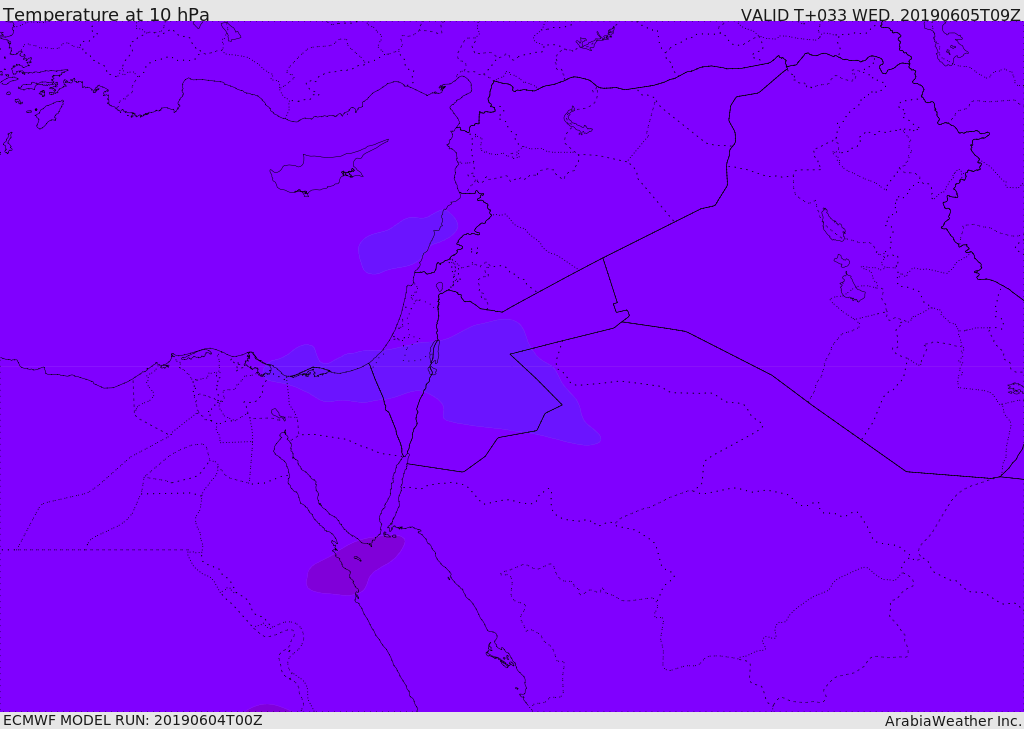1024x729 pixels.
Task: Click the ECMWF MODEL RUN label
Action: (x=132, y=720)
